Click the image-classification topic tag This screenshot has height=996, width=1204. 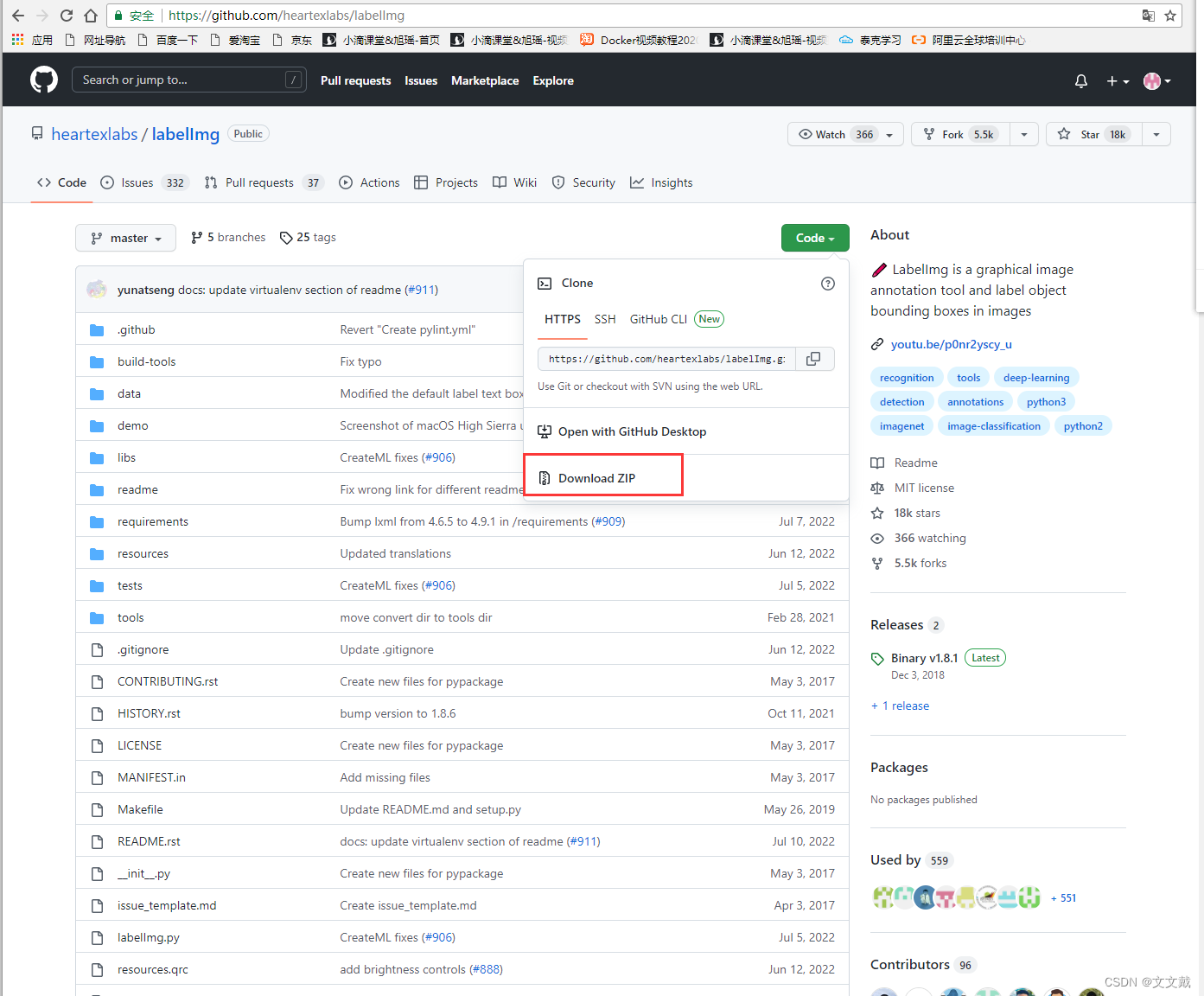pyautogui.click(x=994, y=426)
